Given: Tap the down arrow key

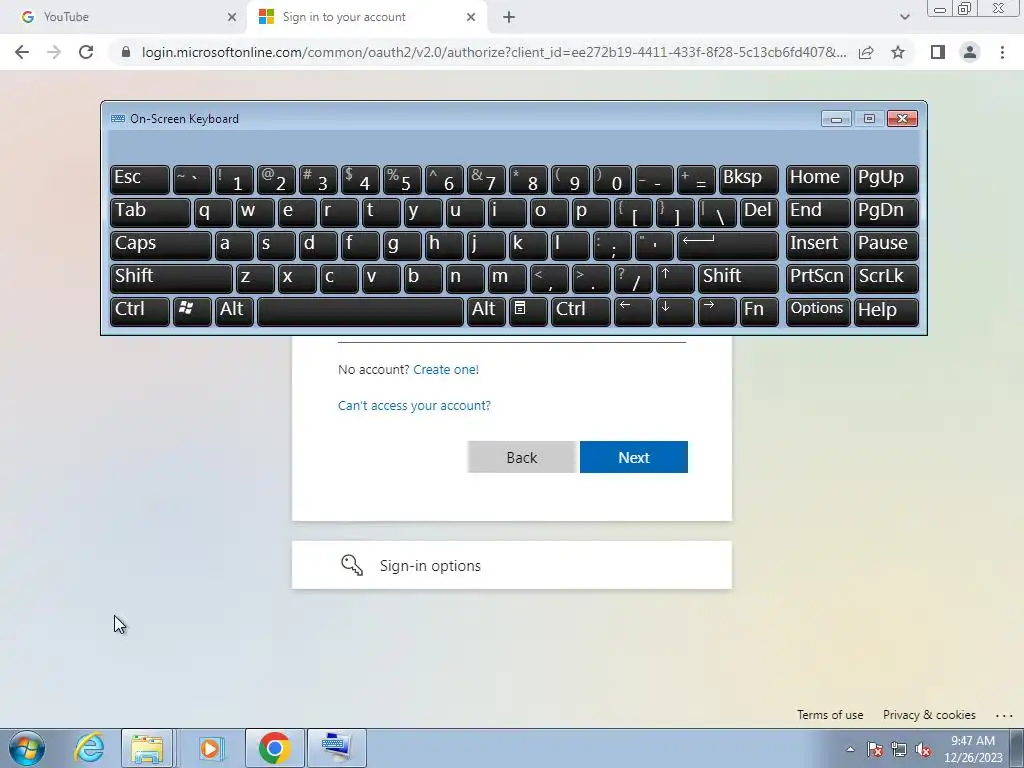Looking at the screenshot, I should click(x=675, y=311).
